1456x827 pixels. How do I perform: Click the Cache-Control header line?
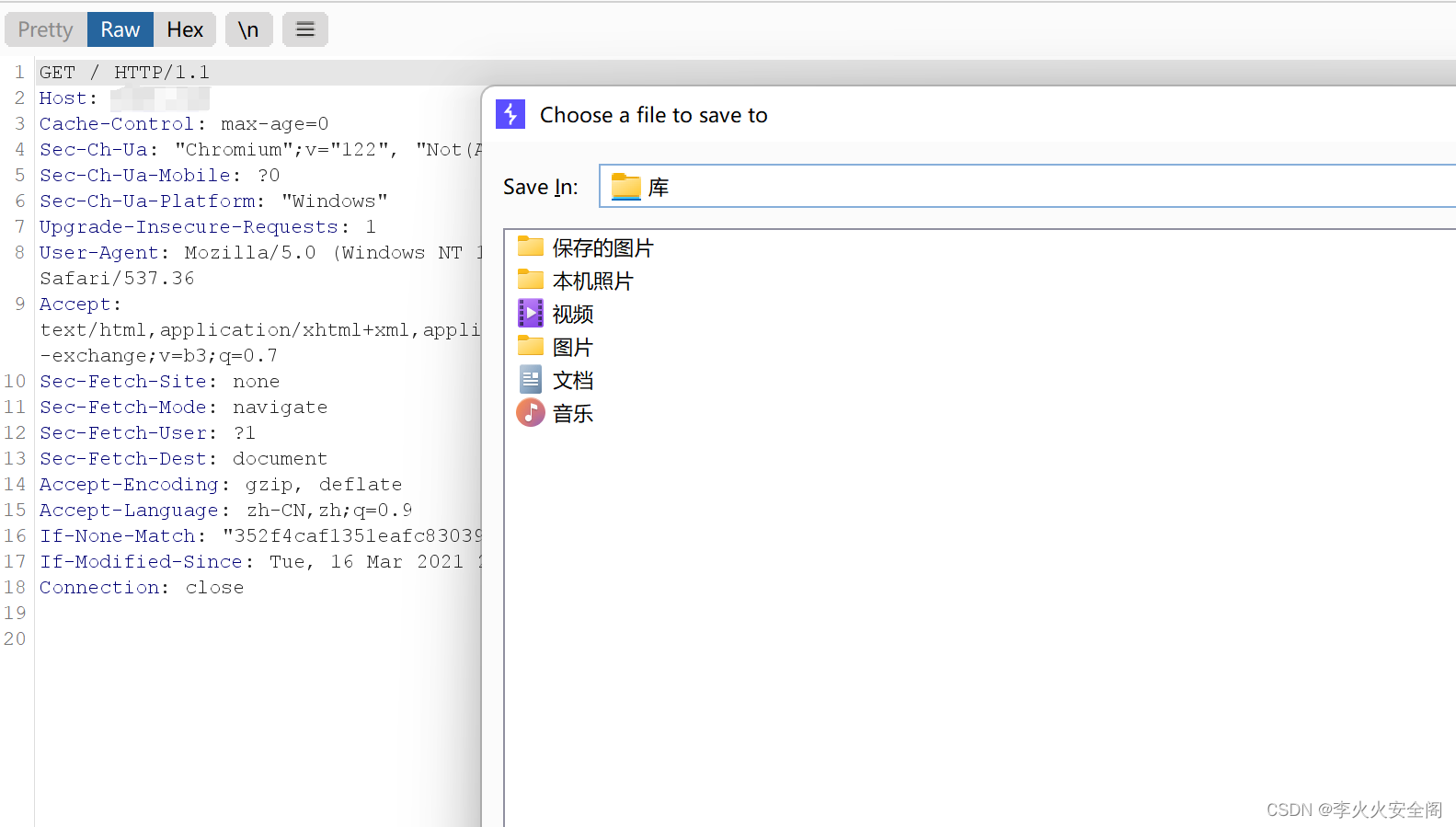click(184, 123)
